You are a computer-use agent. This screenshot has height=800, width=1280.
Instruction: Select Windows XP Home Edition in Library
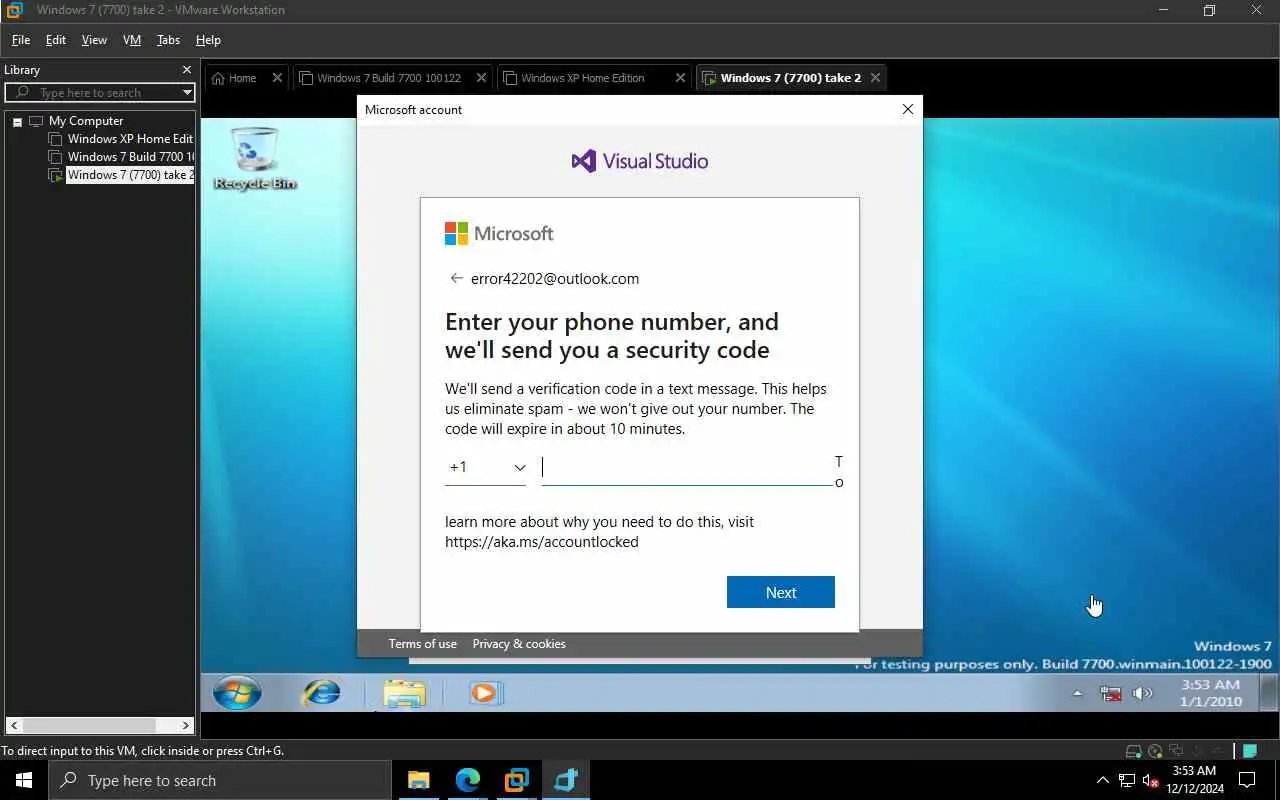(121, 139)
